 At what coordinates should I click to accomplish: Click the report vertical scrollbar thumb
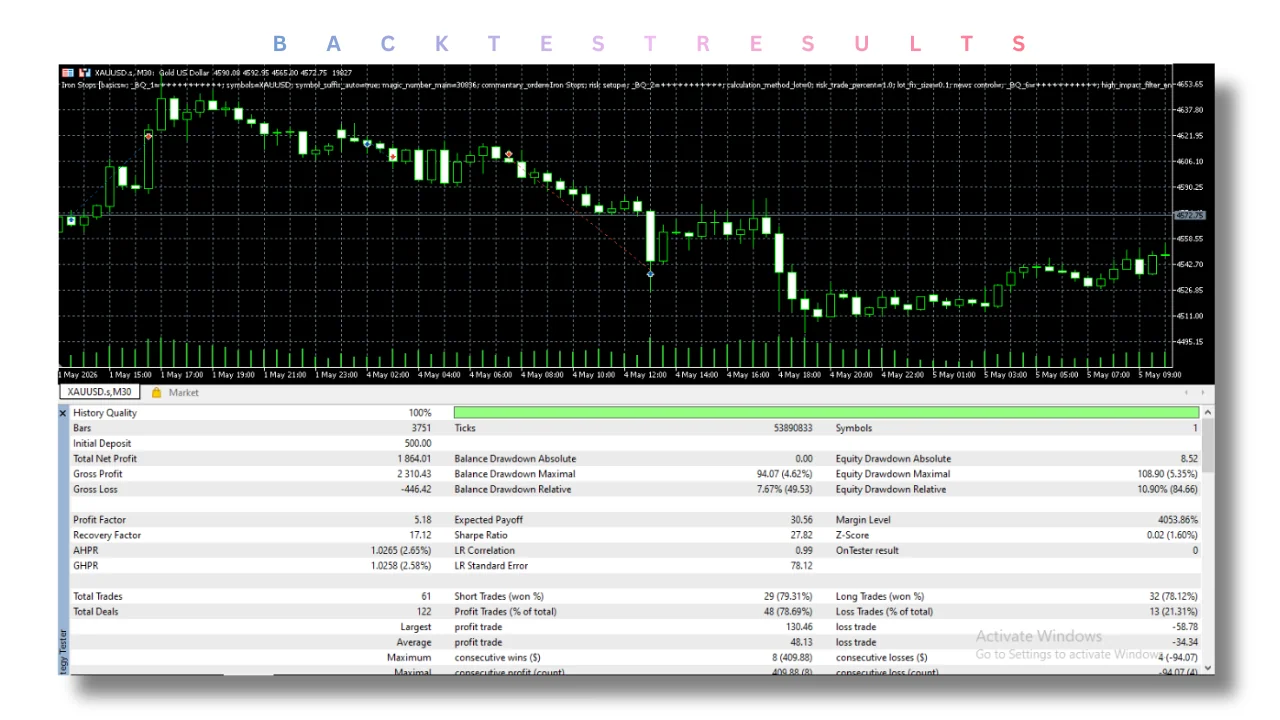click(1208, 445)
